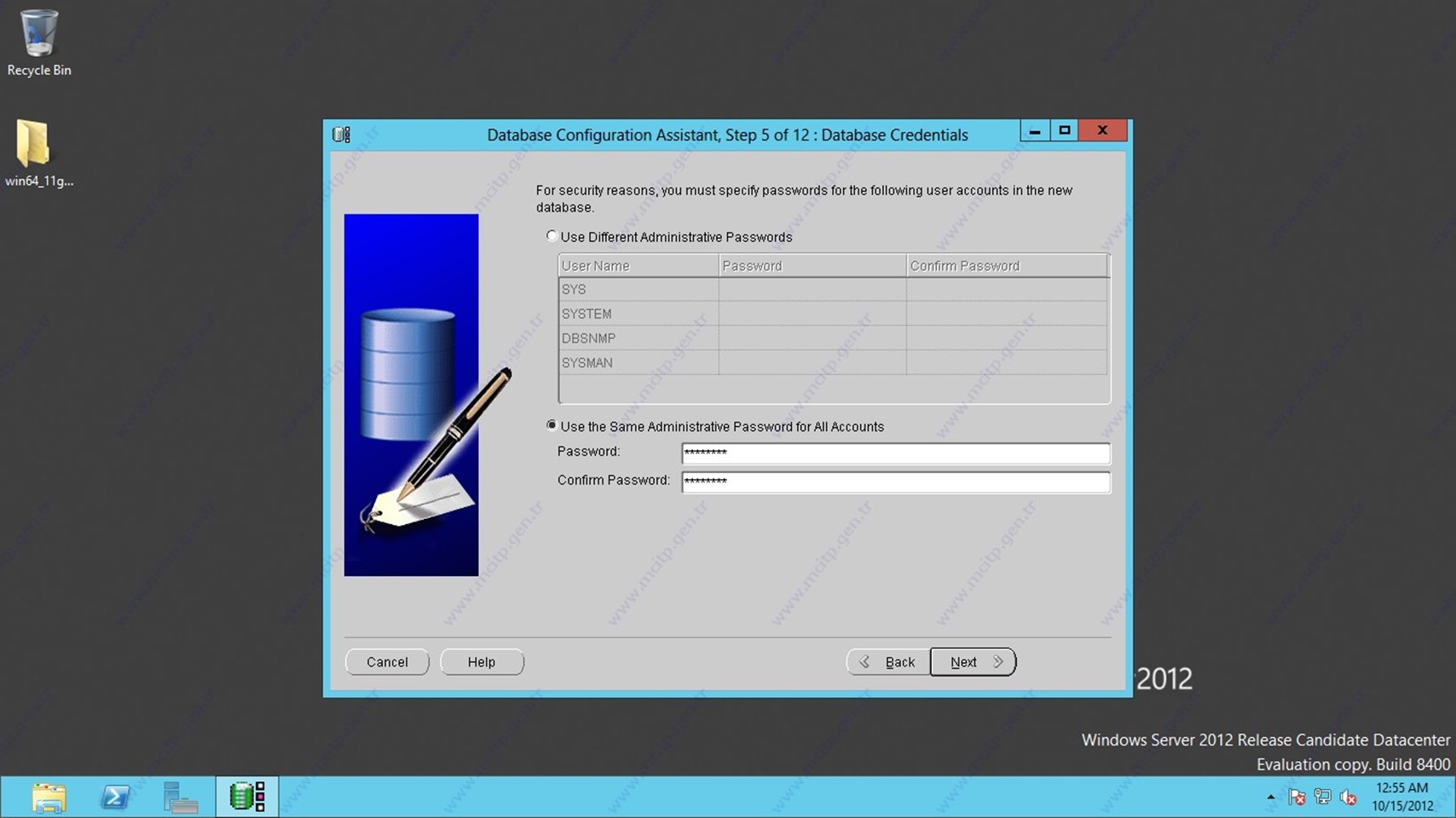
Task: Click the Database Configuration Assistant taskbar icon
Action: (247, 798)
